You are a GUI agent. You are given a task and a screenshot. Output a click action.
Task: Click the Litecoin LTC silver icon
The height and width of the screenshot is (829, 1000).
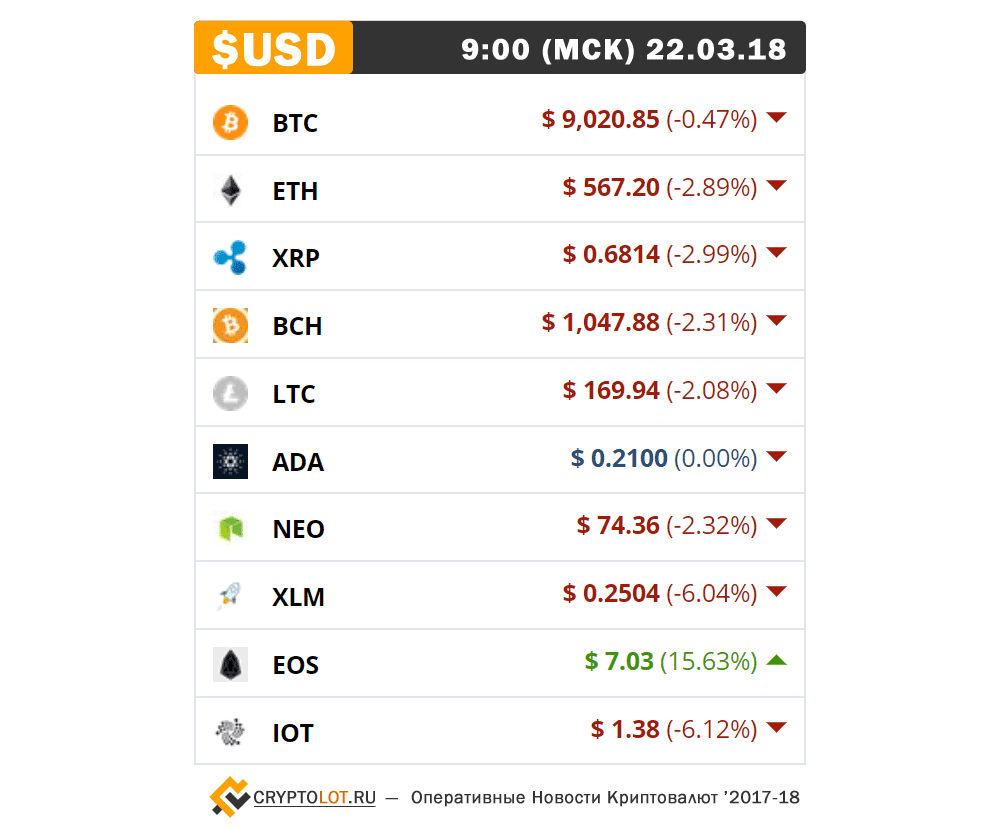click(x=230, y=393)
